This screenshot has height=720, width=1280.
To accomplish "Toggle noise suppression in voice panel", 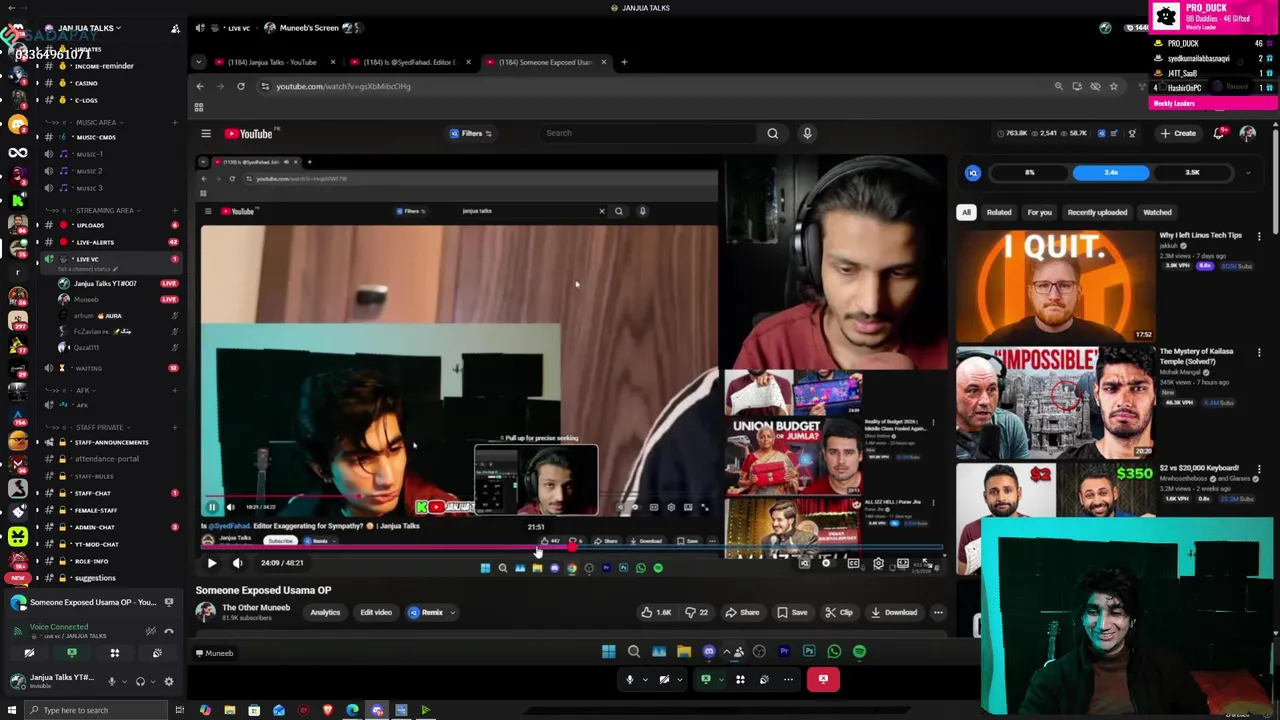I will 150,631.
